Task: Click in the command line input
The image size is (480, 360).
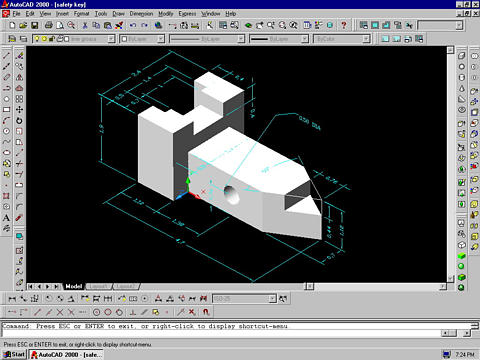Action: [220, 333]
